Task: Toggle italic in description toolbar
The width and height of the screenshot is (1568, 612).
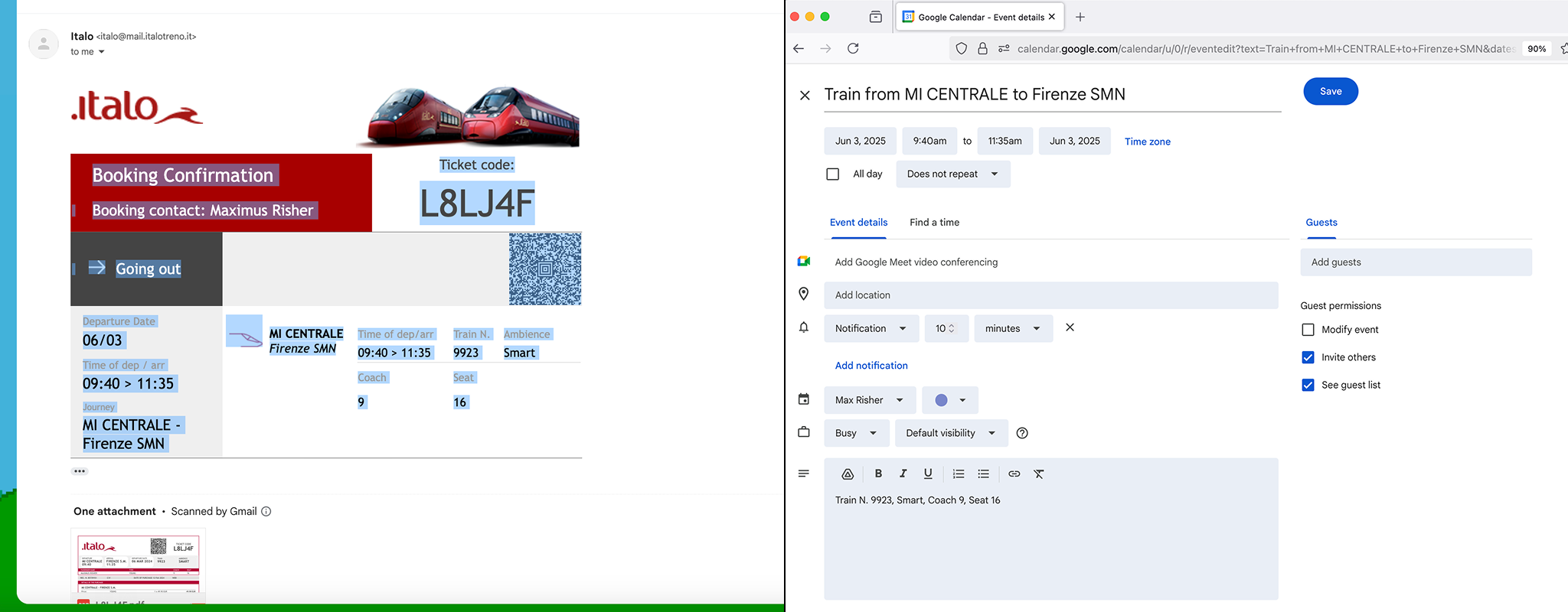Action: click(x=903, y=474)
